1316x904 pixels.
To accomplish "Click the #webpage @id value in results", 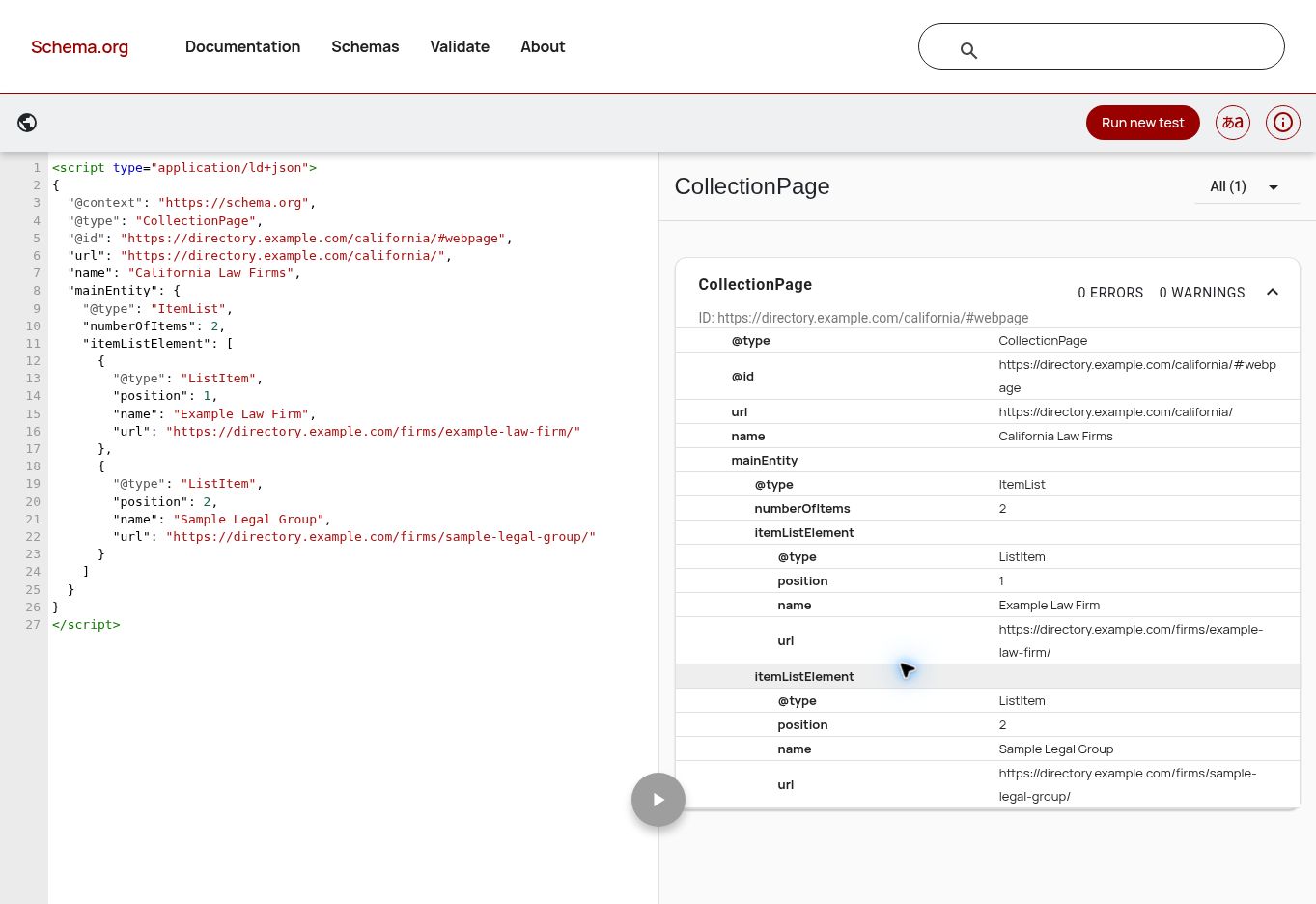I will coord(1137,376).
